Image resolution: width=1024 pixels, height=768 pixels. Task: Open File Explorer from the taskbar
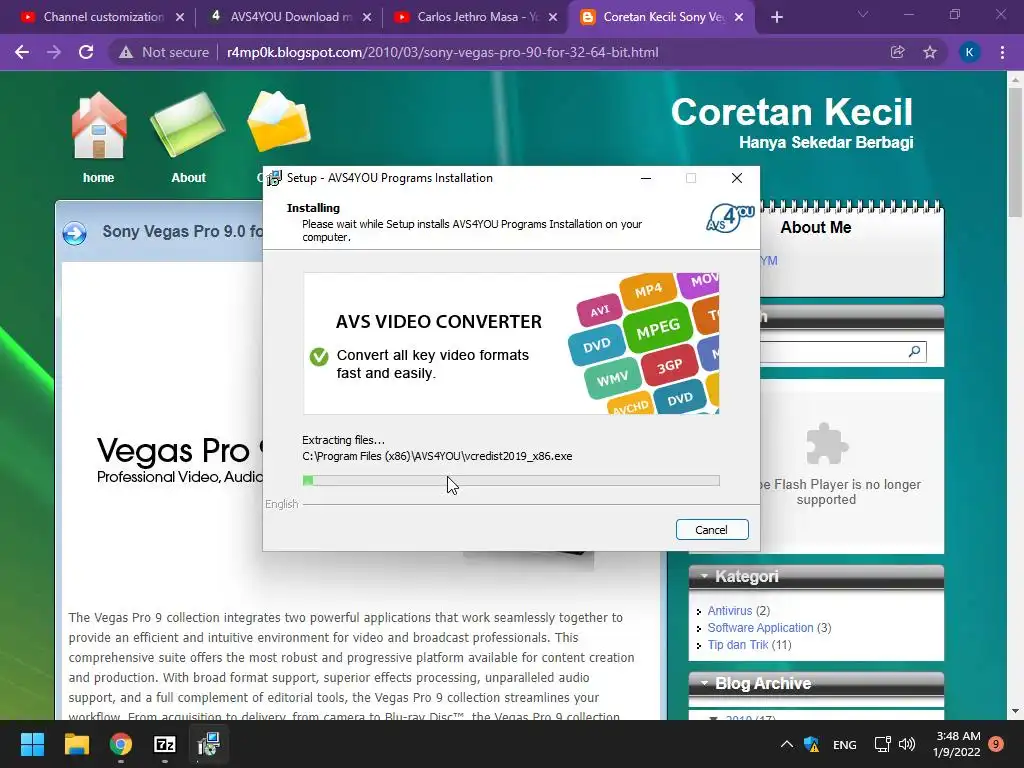coord(76,744)
